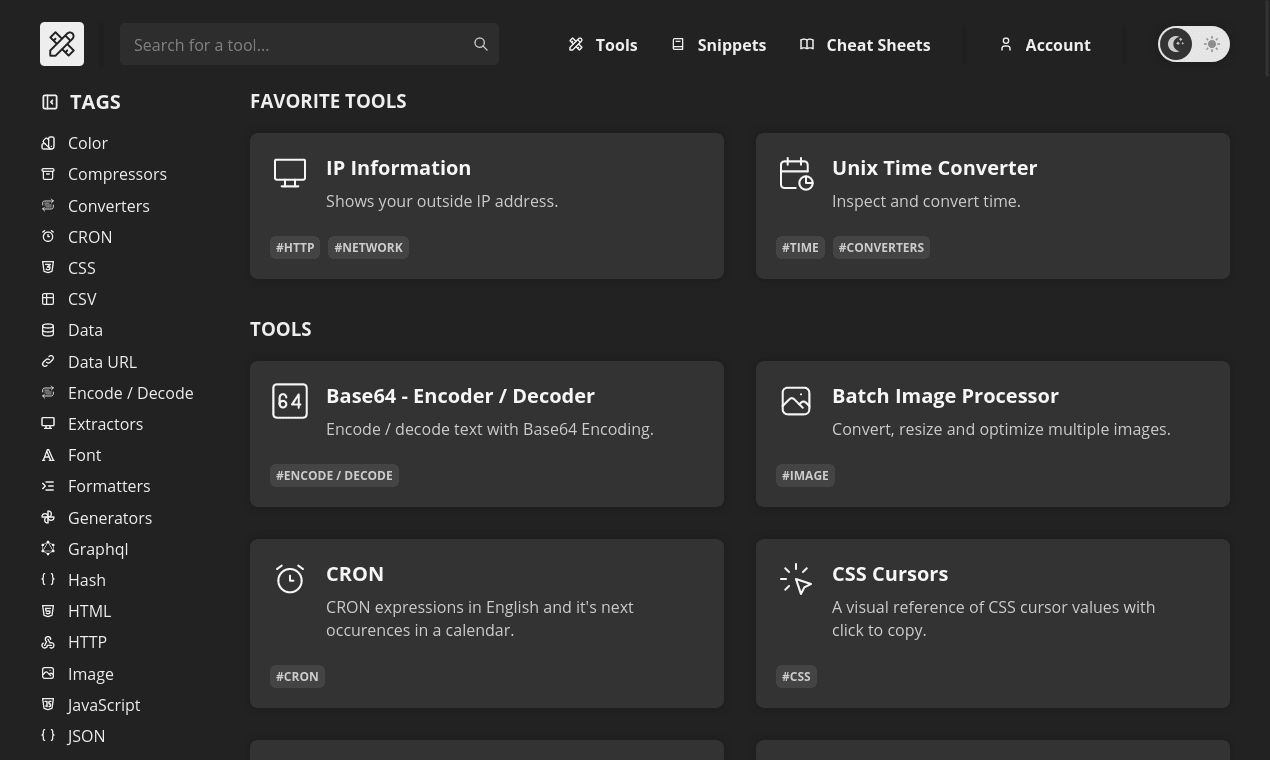Image resolution: width=1270 pixels, height=760 pixels.
Task: Switch to dark mode moon toggle
Action: (x=1176, y=44)
